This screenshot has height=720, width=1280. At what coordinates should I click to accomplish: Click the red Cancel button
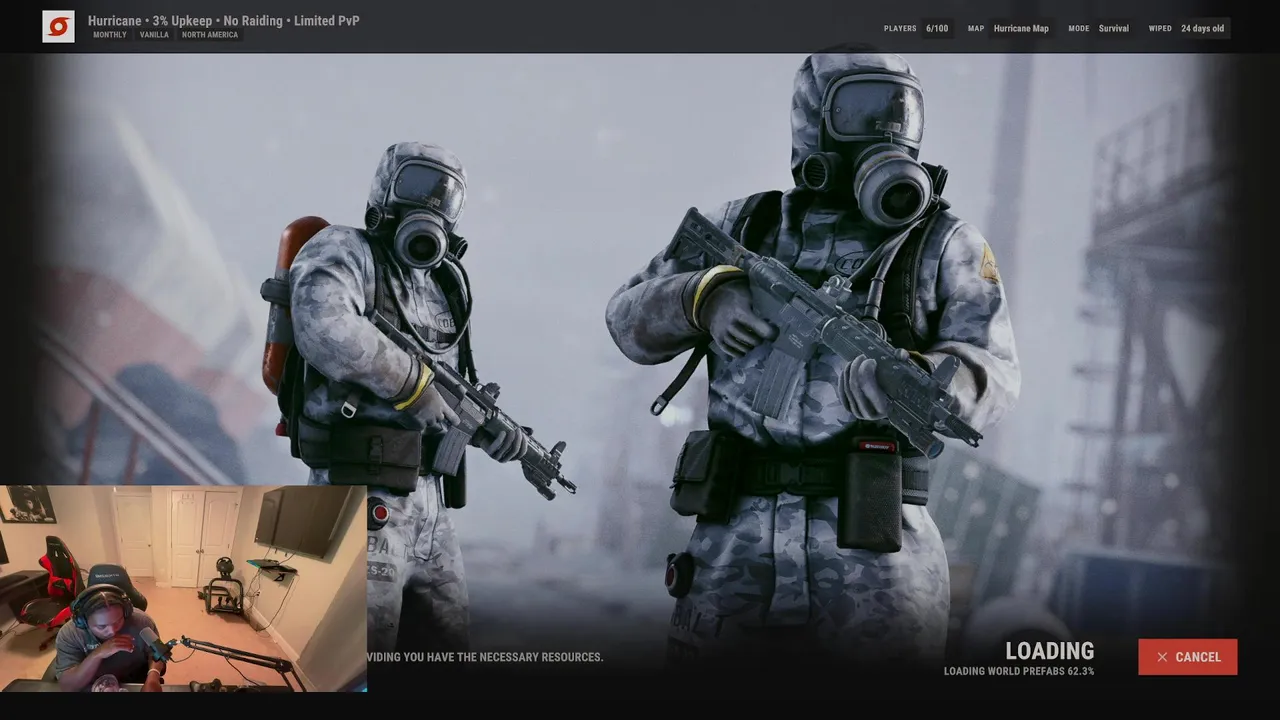(1187, 657)
